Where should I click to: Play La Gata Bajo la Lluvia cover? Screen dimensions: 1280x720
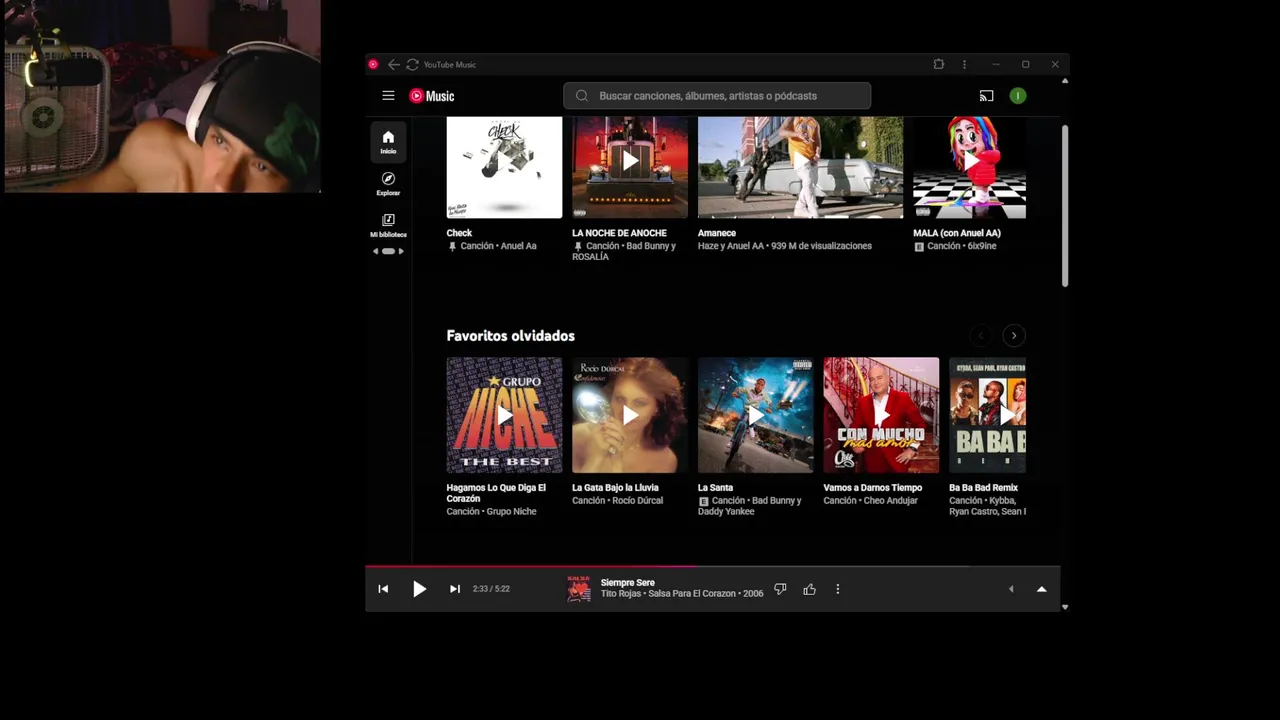click(x=630, y=415)
